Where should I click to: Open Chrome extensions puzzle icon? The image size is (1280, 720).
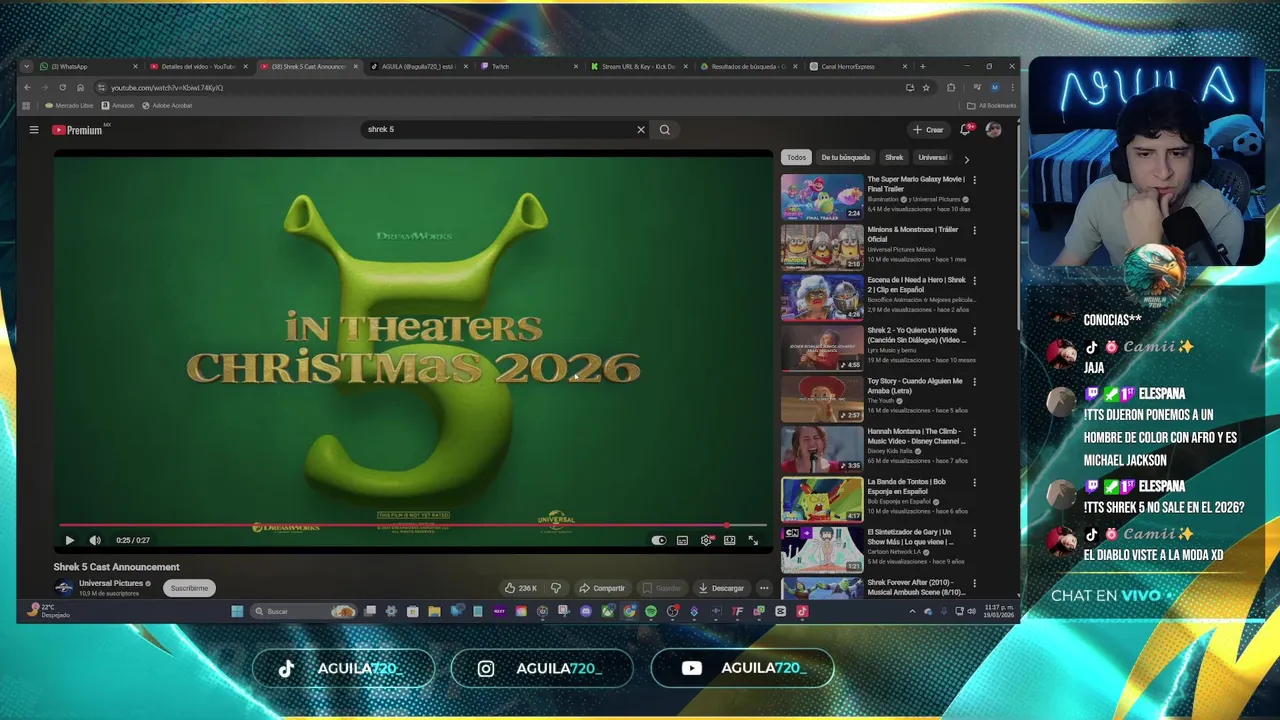[951, 87]
